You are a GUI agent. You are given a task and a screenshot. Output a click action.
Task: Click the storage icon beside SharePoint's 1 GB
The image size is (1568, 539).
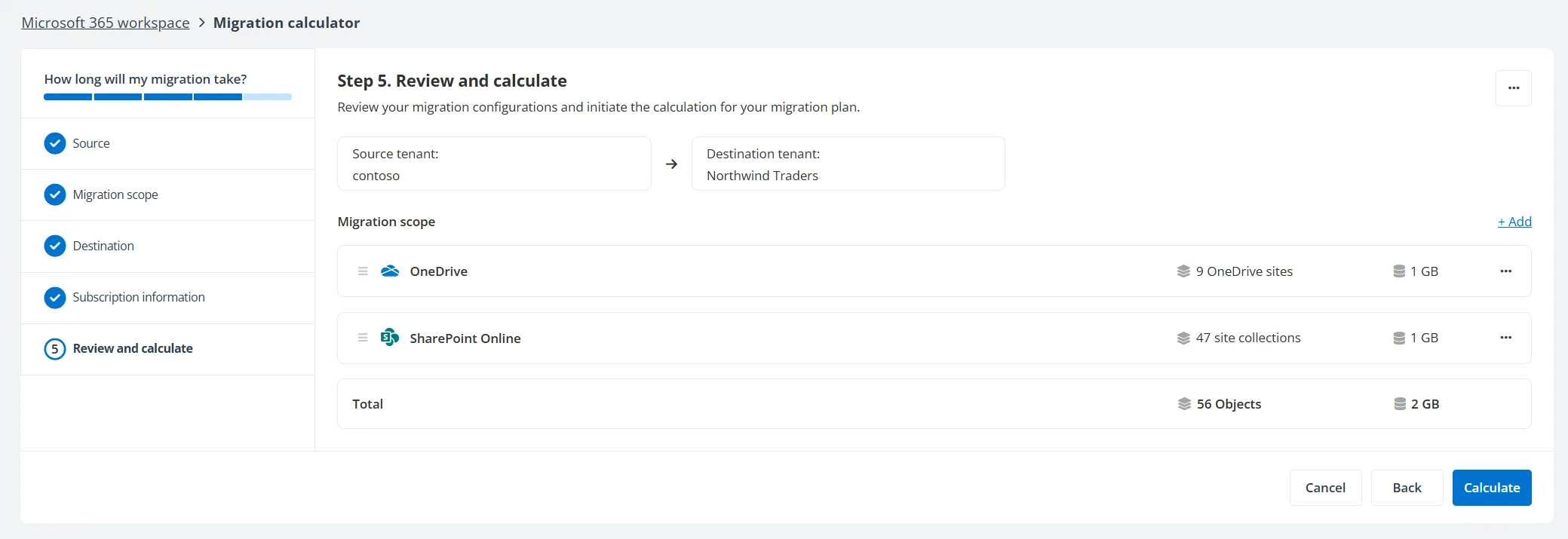(1398, 338)
